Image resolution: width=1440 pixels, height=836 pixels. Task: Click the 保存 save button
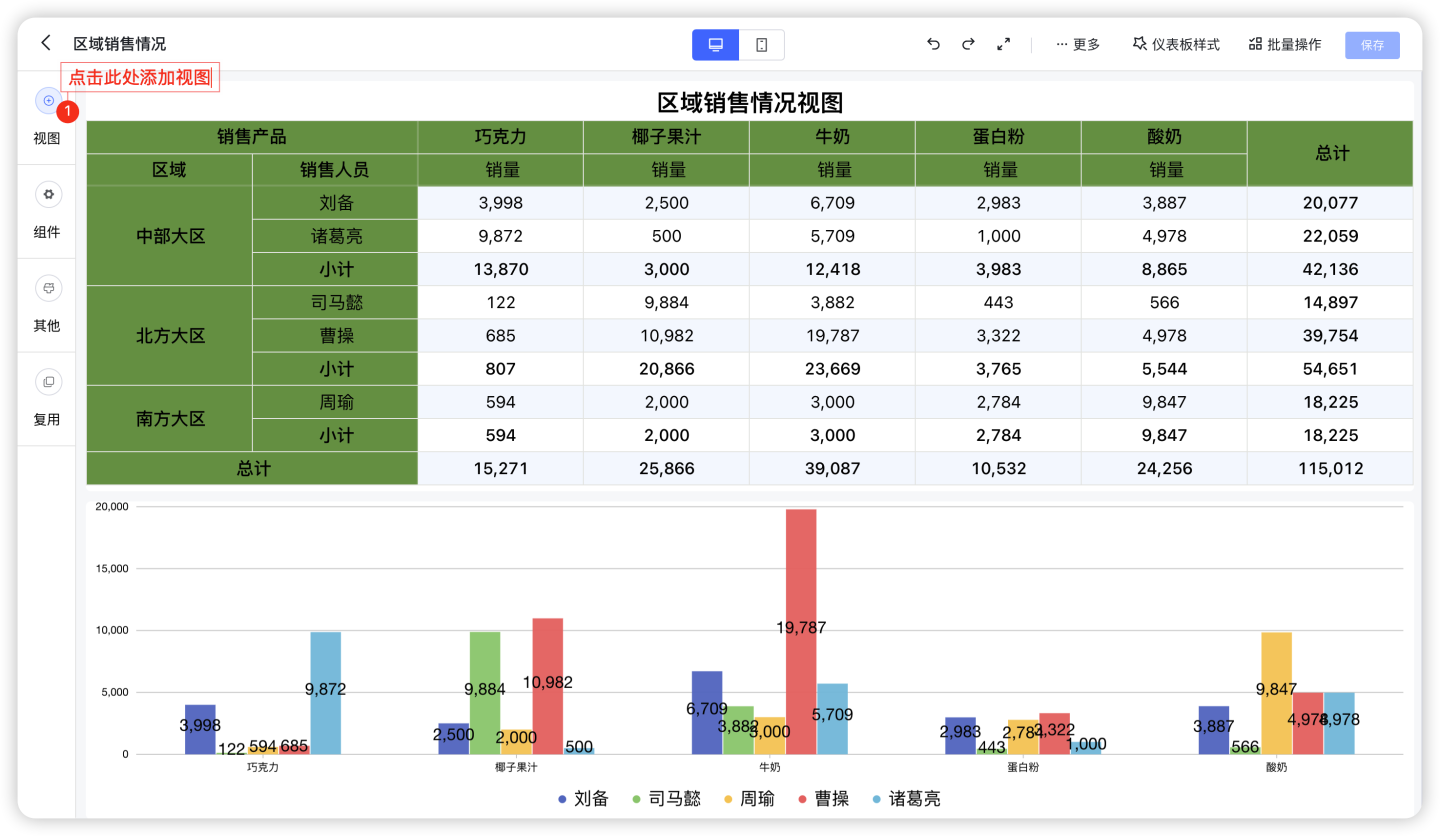pos(1372,45)
